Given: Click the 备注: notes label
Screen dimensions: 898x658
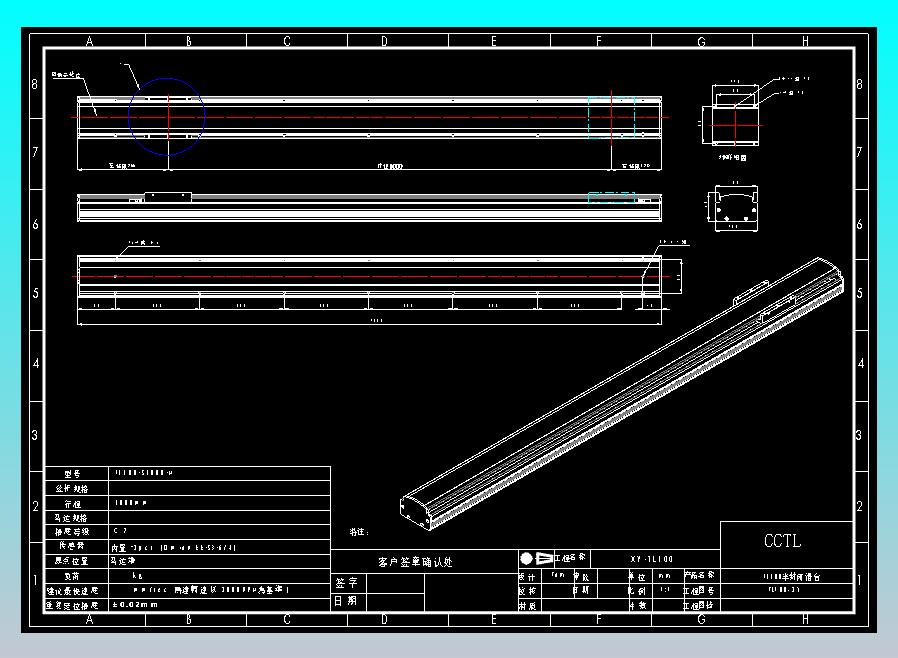Looking at the screenshot, I should pos(359,532).
